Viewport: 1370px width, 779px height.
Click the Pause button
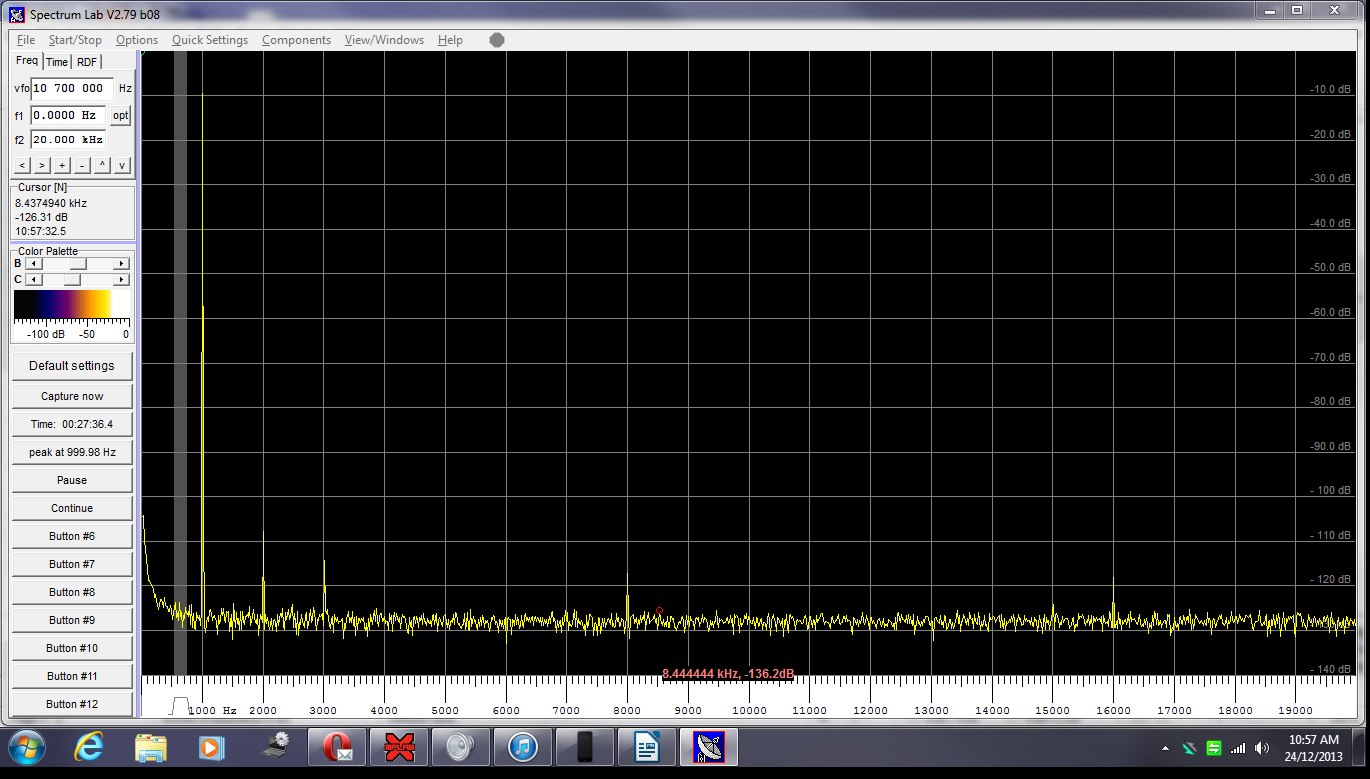tap(72, 480)
